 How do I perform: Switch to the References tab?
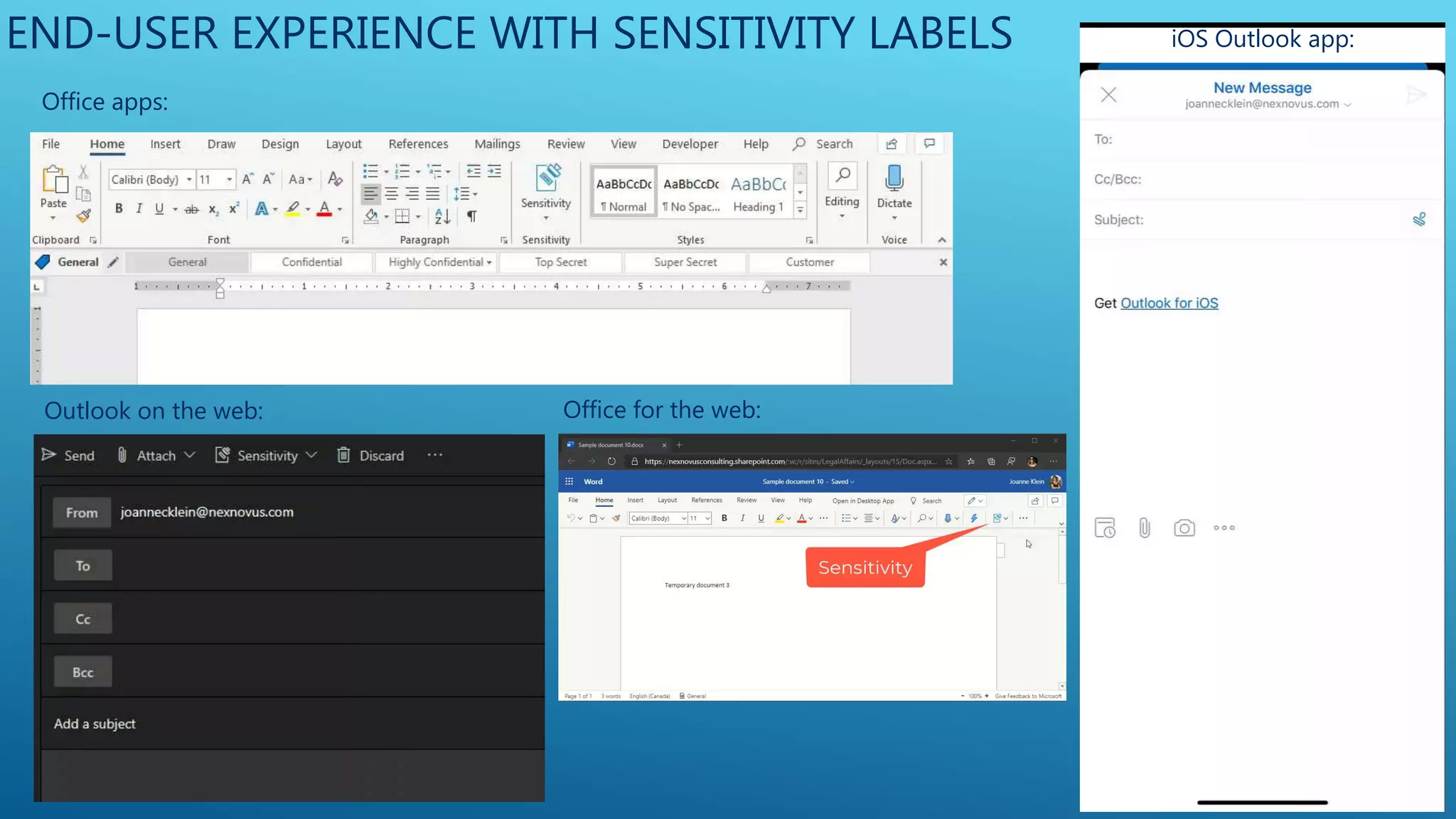418,144
